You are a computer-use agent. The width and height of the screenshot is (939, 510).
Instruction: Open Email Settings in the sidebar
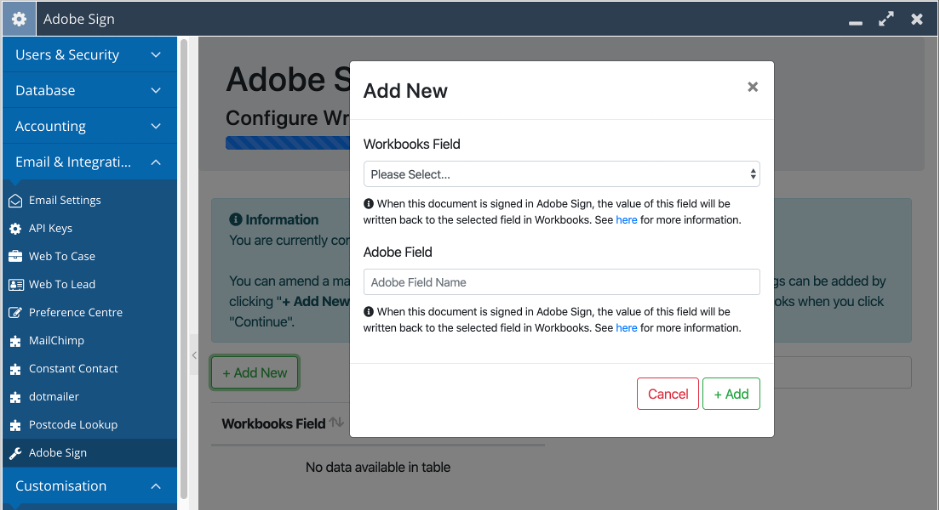(90, 201)
